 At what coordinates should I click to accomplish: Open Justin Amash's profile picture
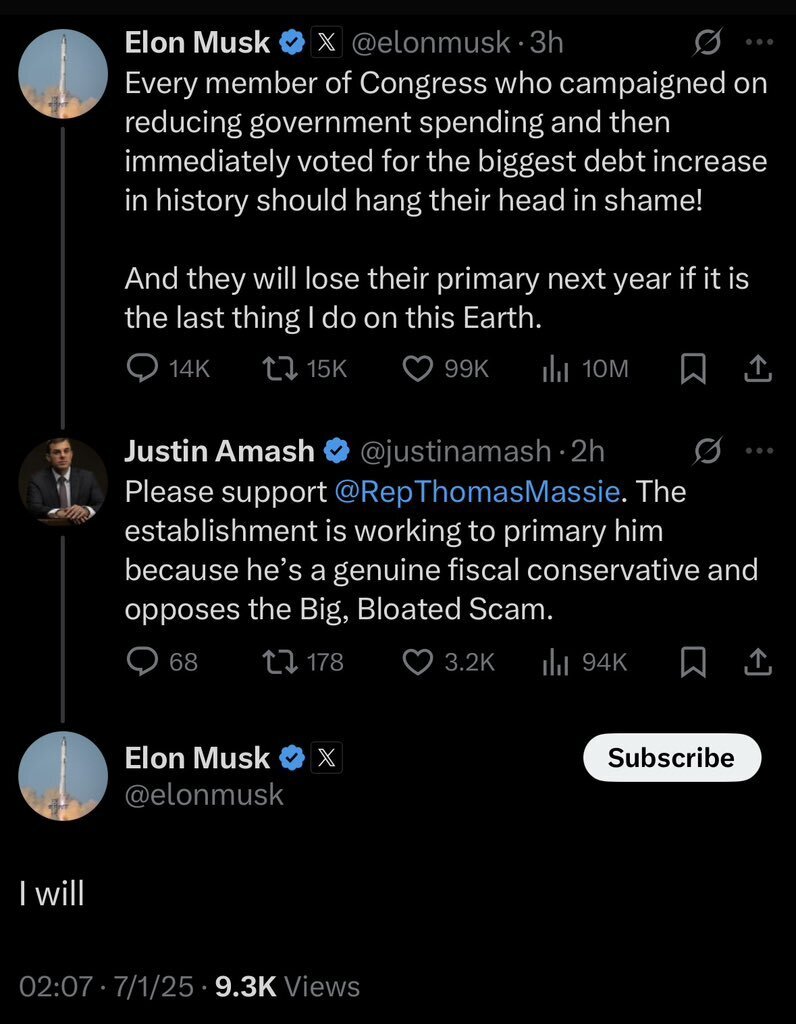coord(63,482)
